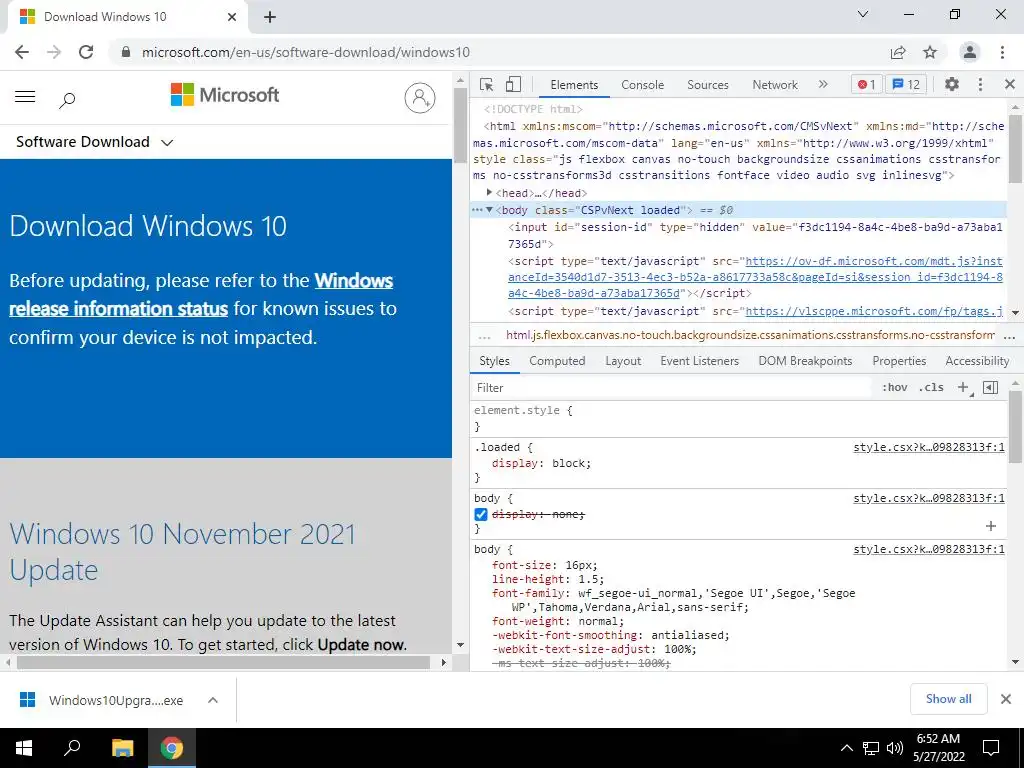Viewport: 1024px width, 768px height.
Task: Collapse the body element node
Action: (489, 210)
